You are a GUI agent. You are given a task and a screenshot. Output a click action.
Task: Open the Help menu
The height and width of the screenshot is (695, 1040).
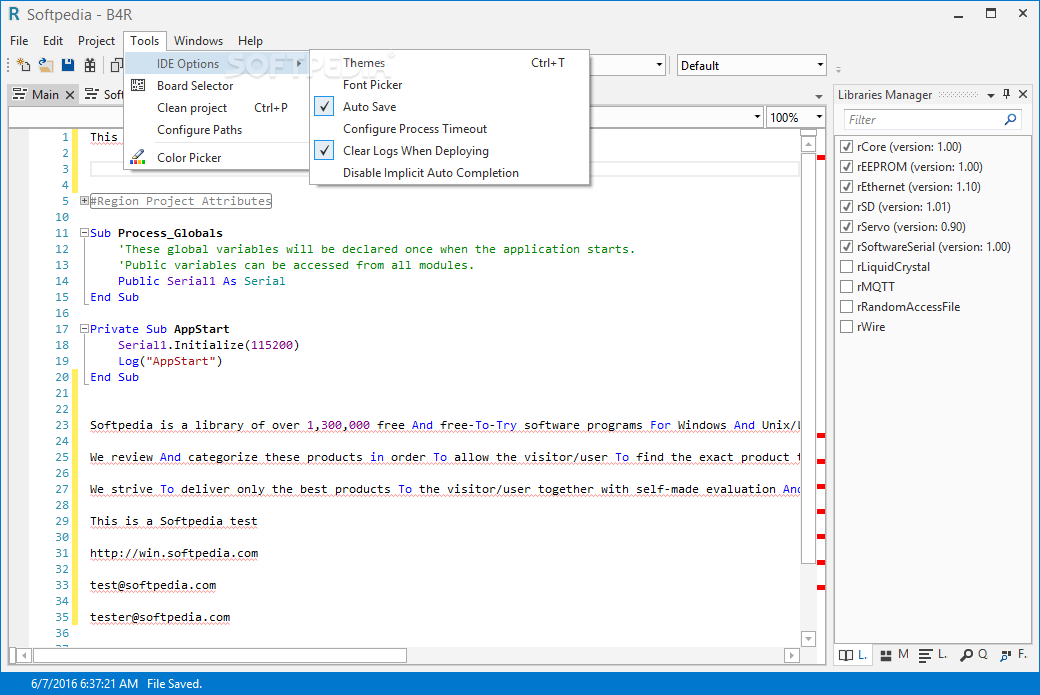pos(250,40)
